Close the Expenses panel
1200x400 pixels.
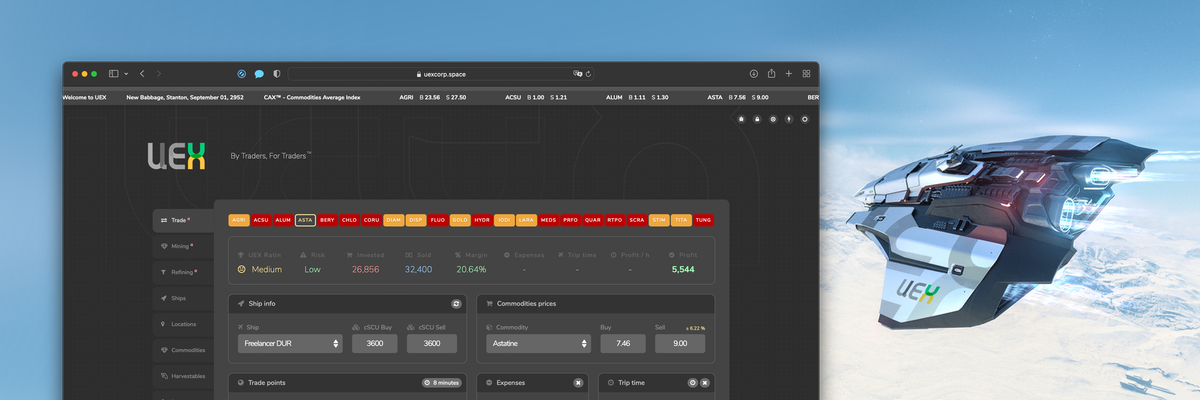point(578,383)
